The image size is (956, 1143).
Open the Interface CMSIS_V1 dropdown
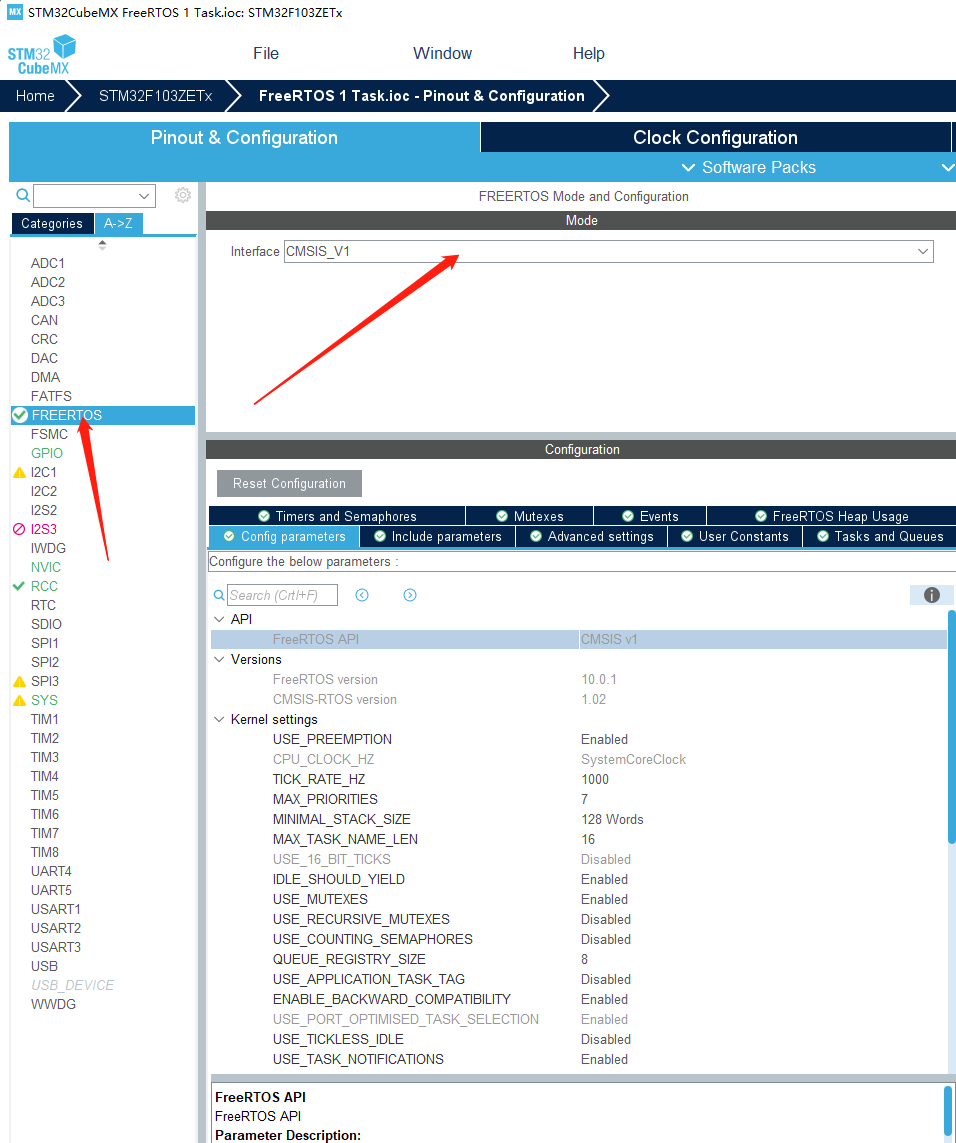click(x=922, y=251)
